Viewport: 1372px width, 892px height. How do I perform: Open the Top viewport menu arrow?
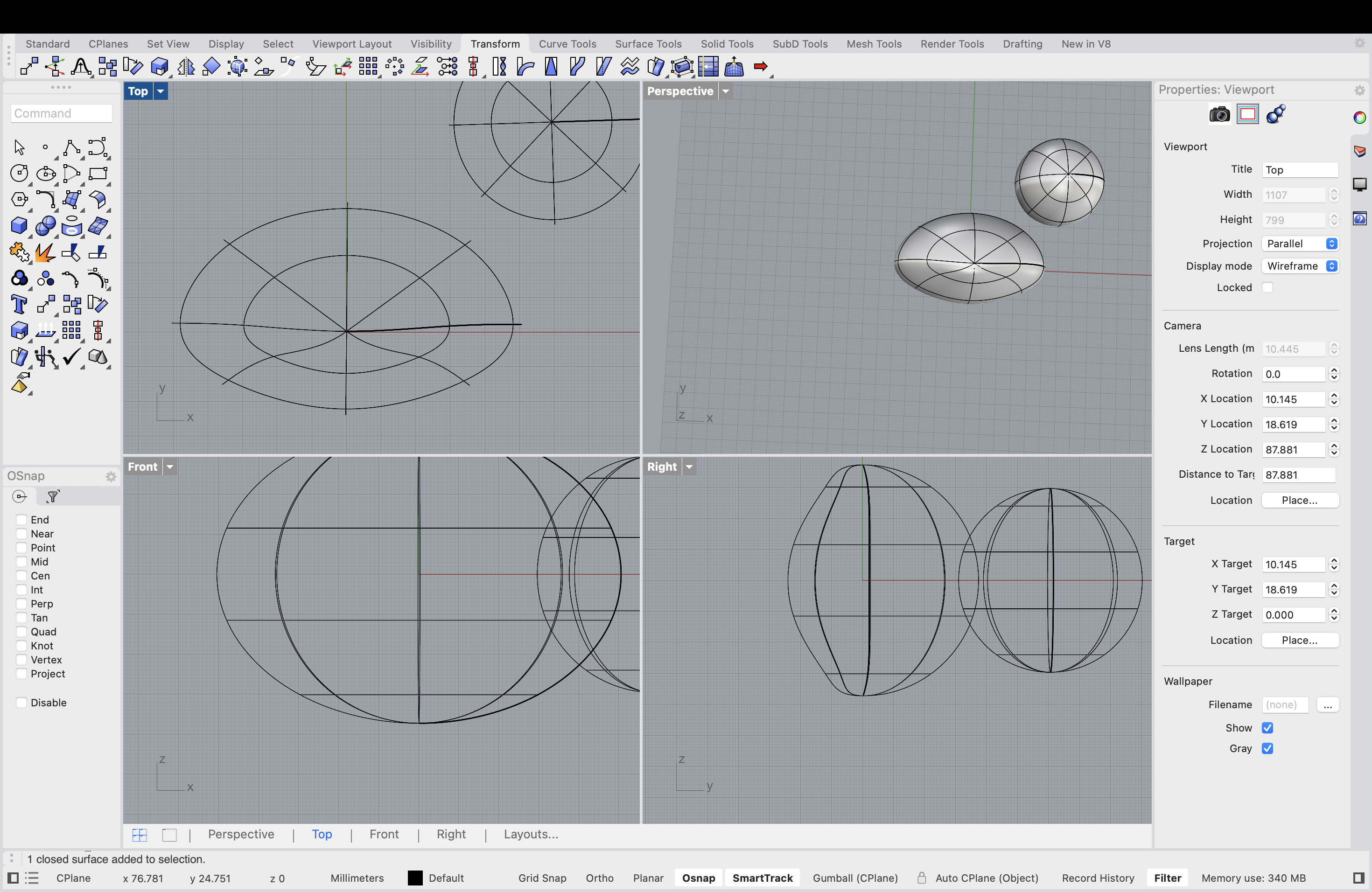[x=161, y=91]
